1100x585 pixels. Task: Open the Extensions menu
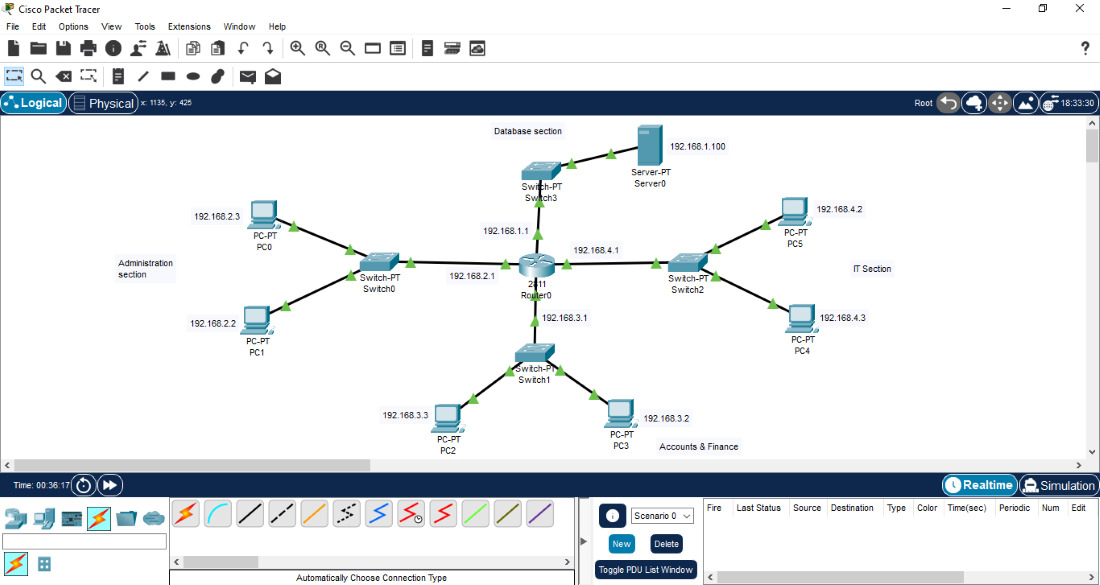click(189, 26)
